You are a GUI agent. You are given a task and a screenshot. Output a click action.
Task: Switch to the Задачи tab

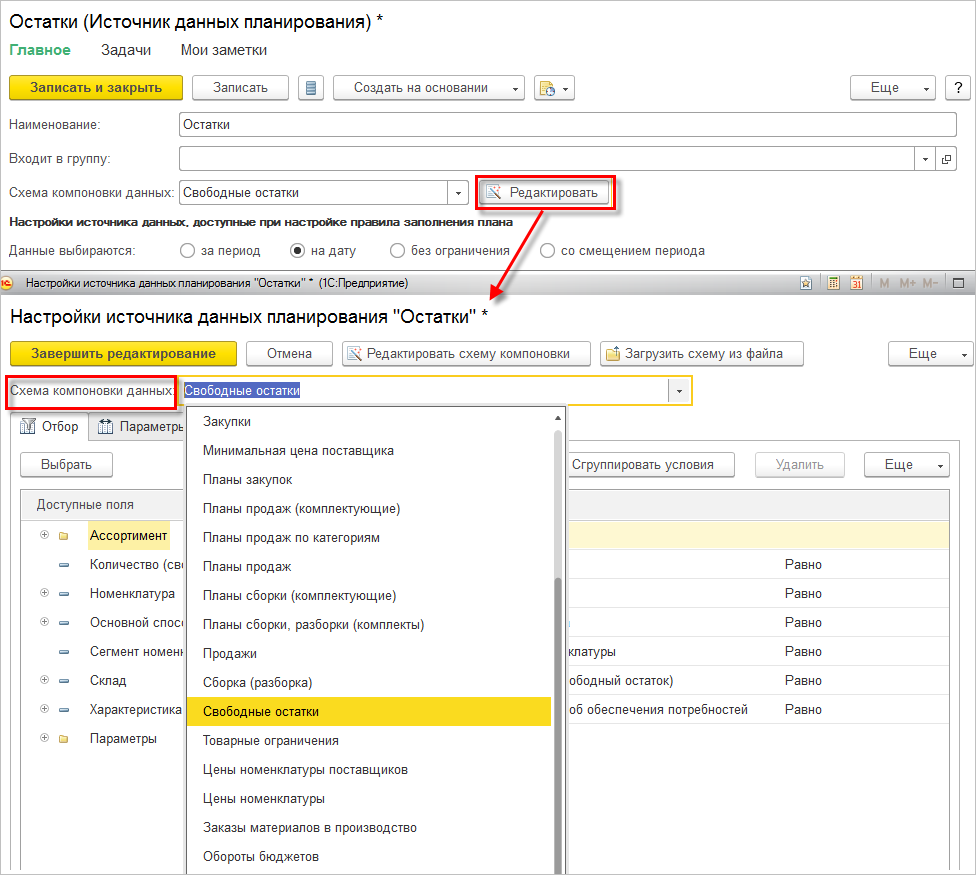(126, 50)
